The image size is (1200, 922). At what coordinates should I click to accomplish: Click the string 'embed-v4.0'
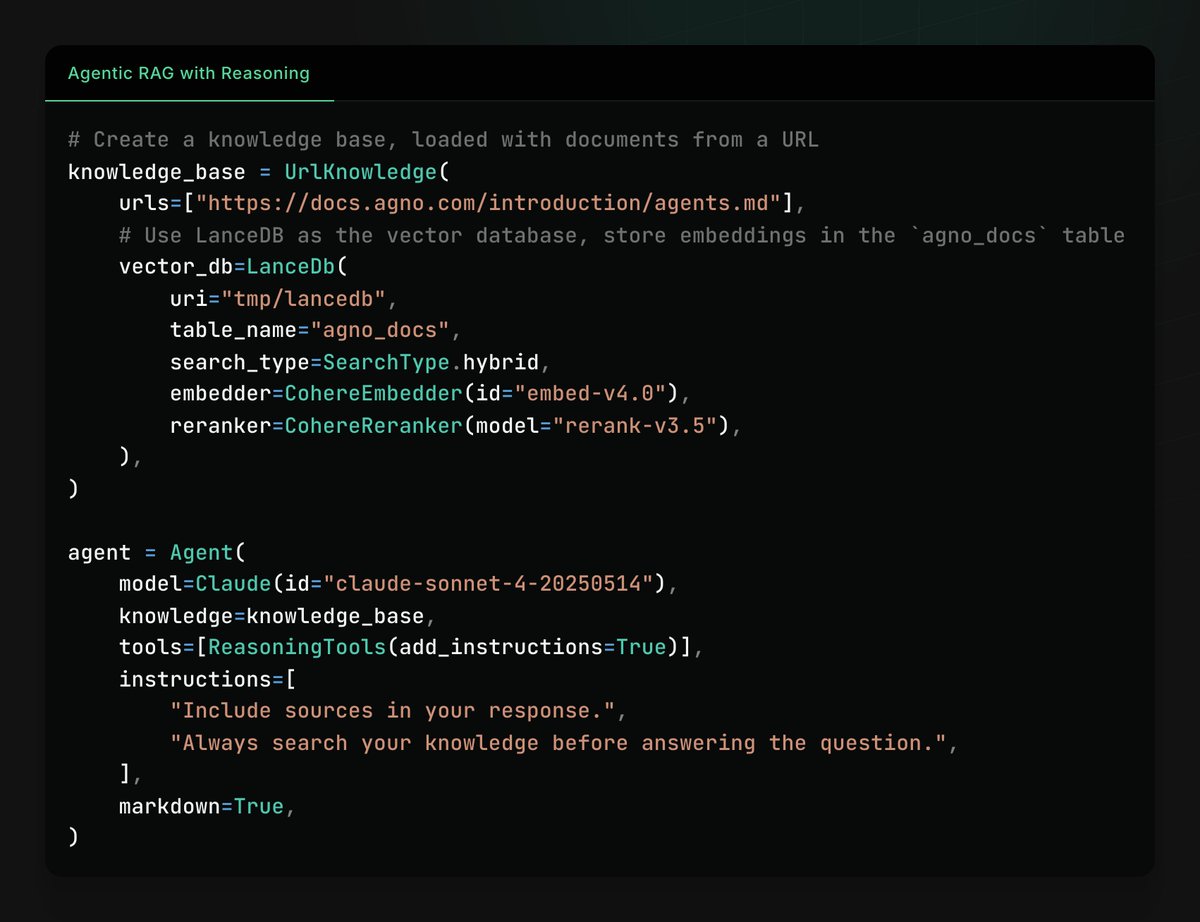pos(591,395)
